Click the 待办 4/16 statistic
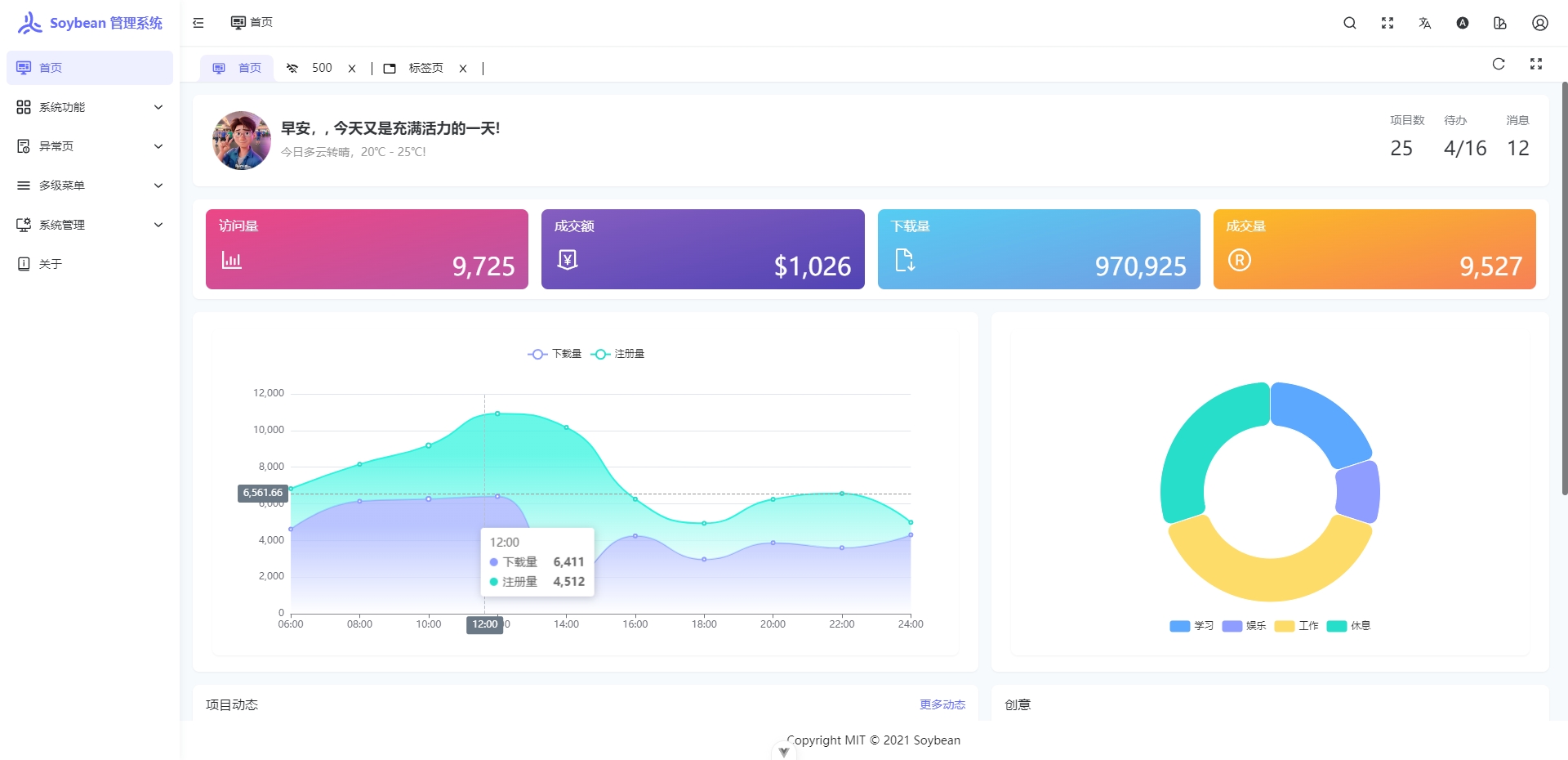The height and width of the screenshot is (760, 1568). 1465,136
